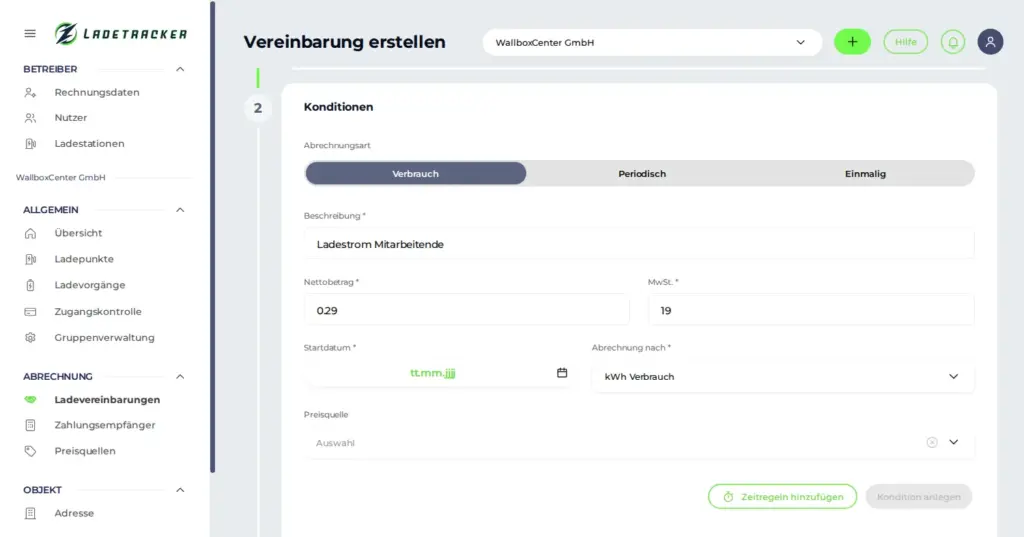
Task: Click the MwSt. input field
Action: pos(810,311)
